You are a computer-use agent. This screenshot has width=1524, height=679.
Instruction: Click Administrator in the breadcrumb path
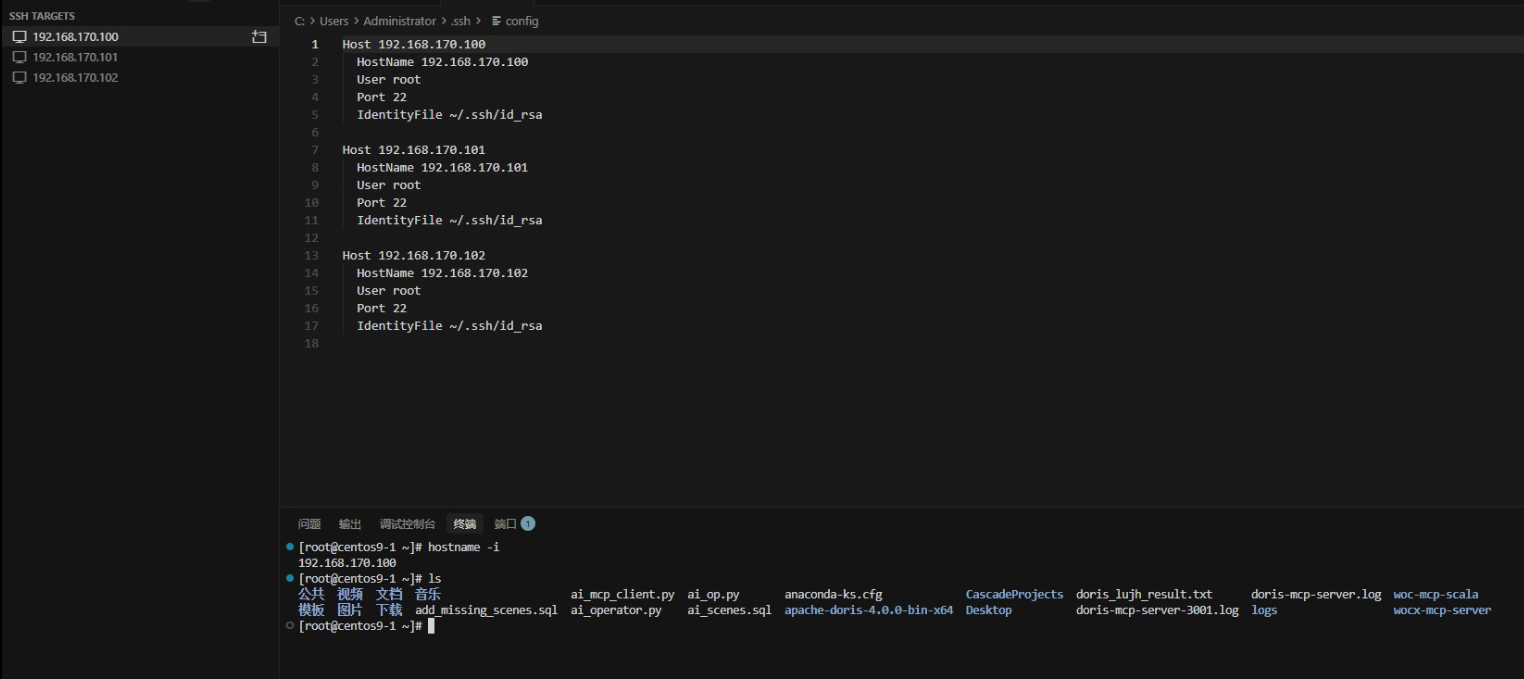tap(400, 21)
